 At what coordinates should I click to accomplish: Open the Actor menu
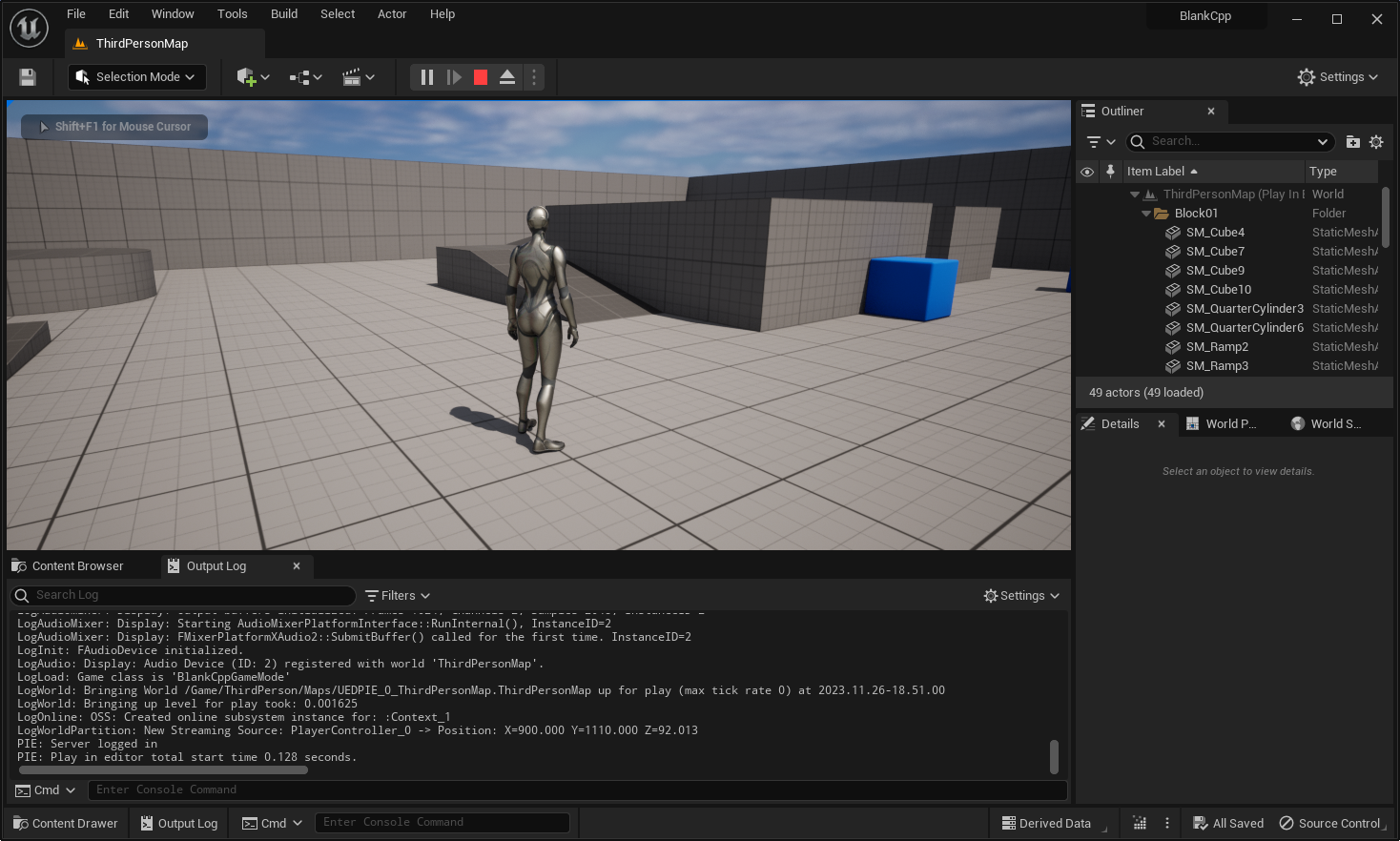(x=392, y=14)
